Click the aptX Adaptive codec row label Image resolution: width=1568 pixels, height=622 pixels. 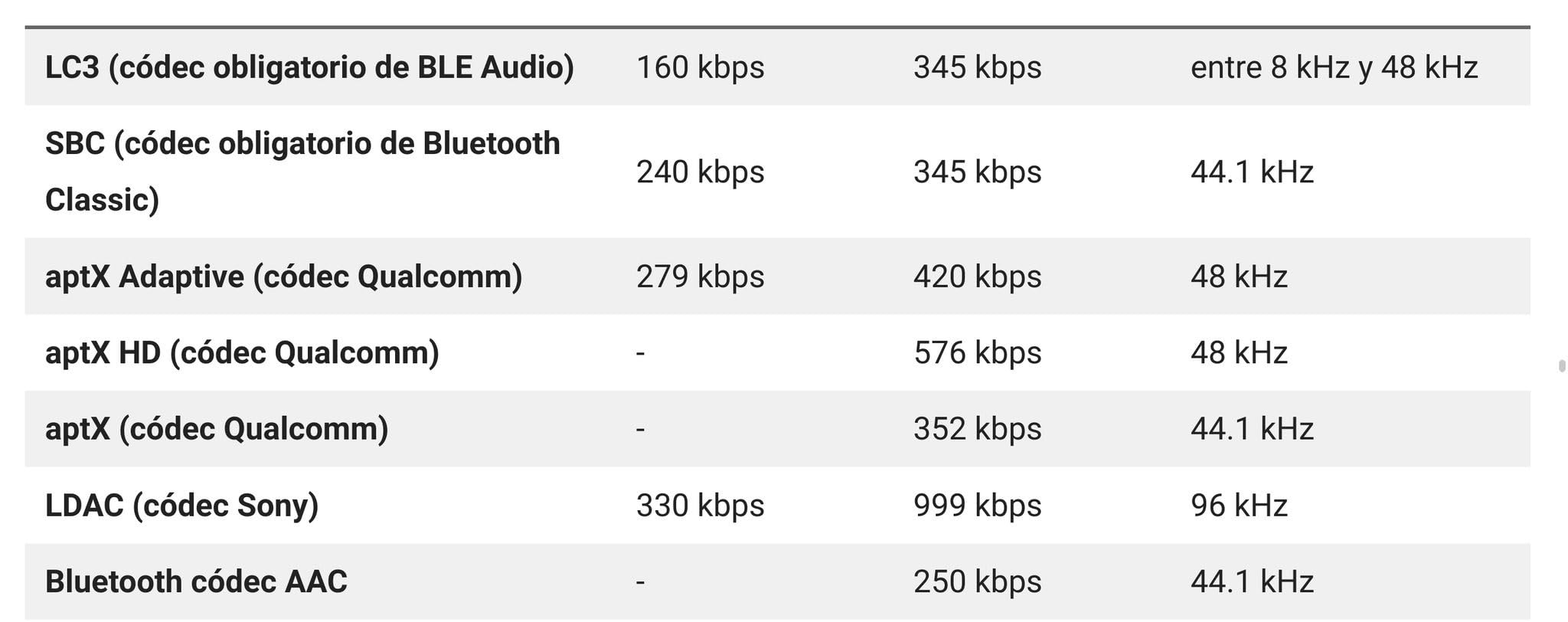(283, 277)
